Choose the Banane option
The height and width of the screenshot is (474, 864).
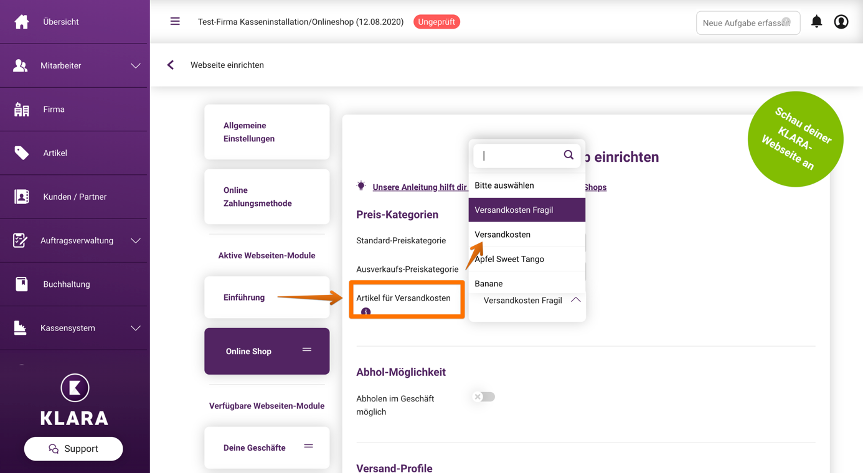(527, 283)
